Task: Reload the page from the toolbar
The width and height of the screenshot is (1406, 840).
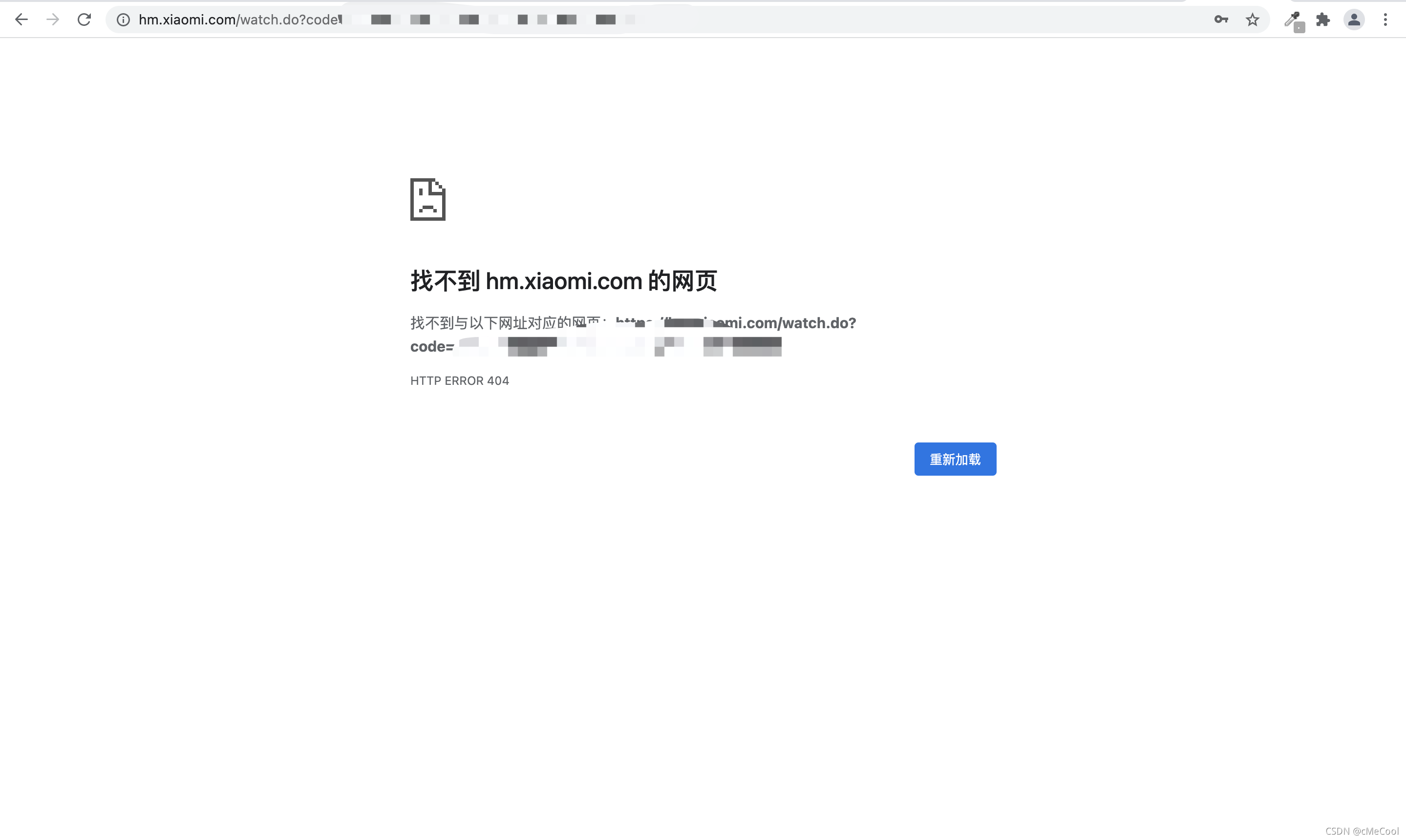Action: coord(85,20)
